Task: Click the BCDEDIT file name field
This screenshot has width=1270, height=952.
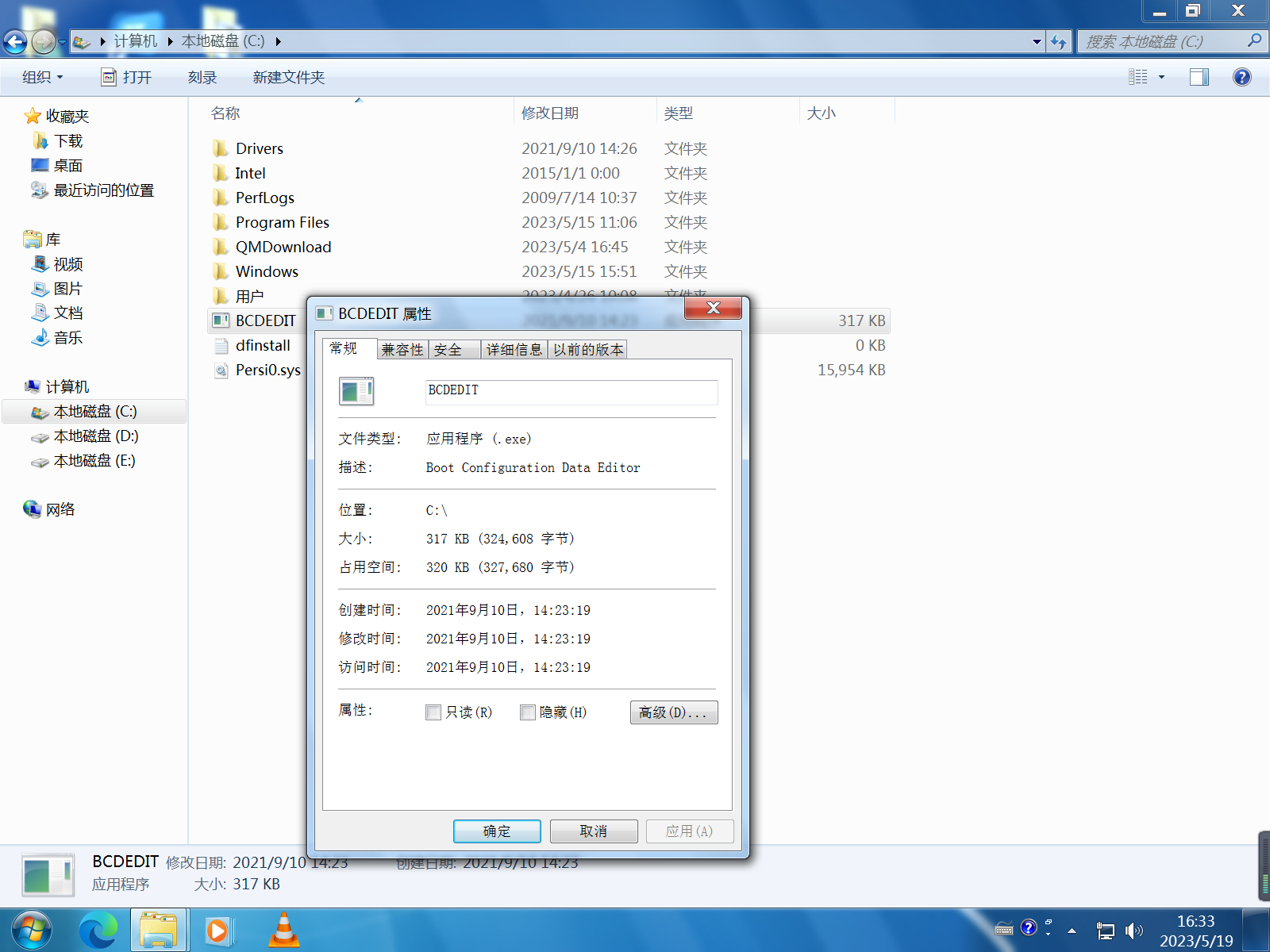Action: (x=571, y=391)
